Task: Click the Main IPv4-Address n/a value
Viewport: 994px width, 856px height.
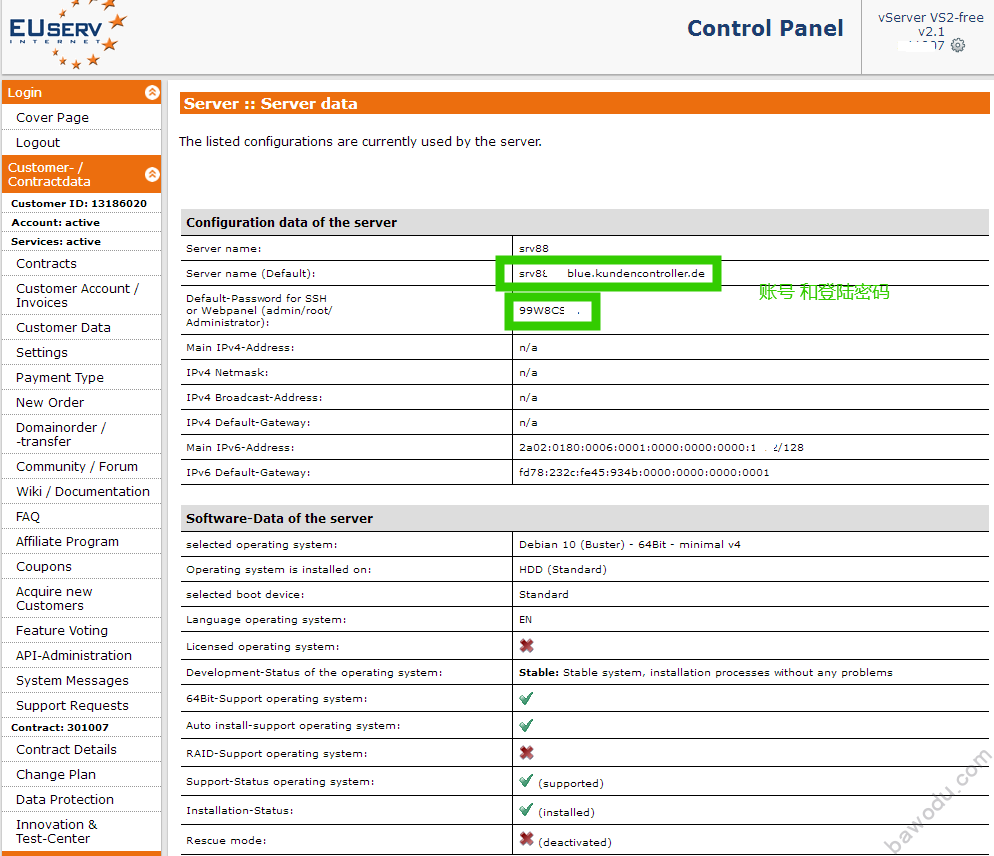Action: (528, 347)
